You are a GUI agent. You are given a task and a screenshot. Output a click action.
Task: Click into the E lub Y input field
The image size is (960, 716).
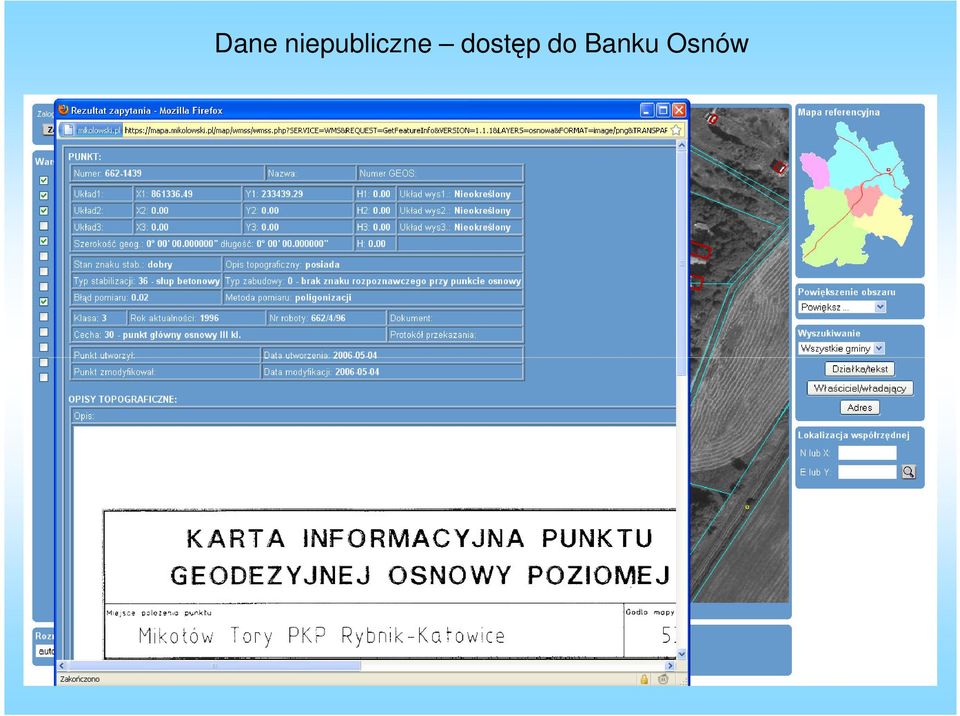point(867,472)
